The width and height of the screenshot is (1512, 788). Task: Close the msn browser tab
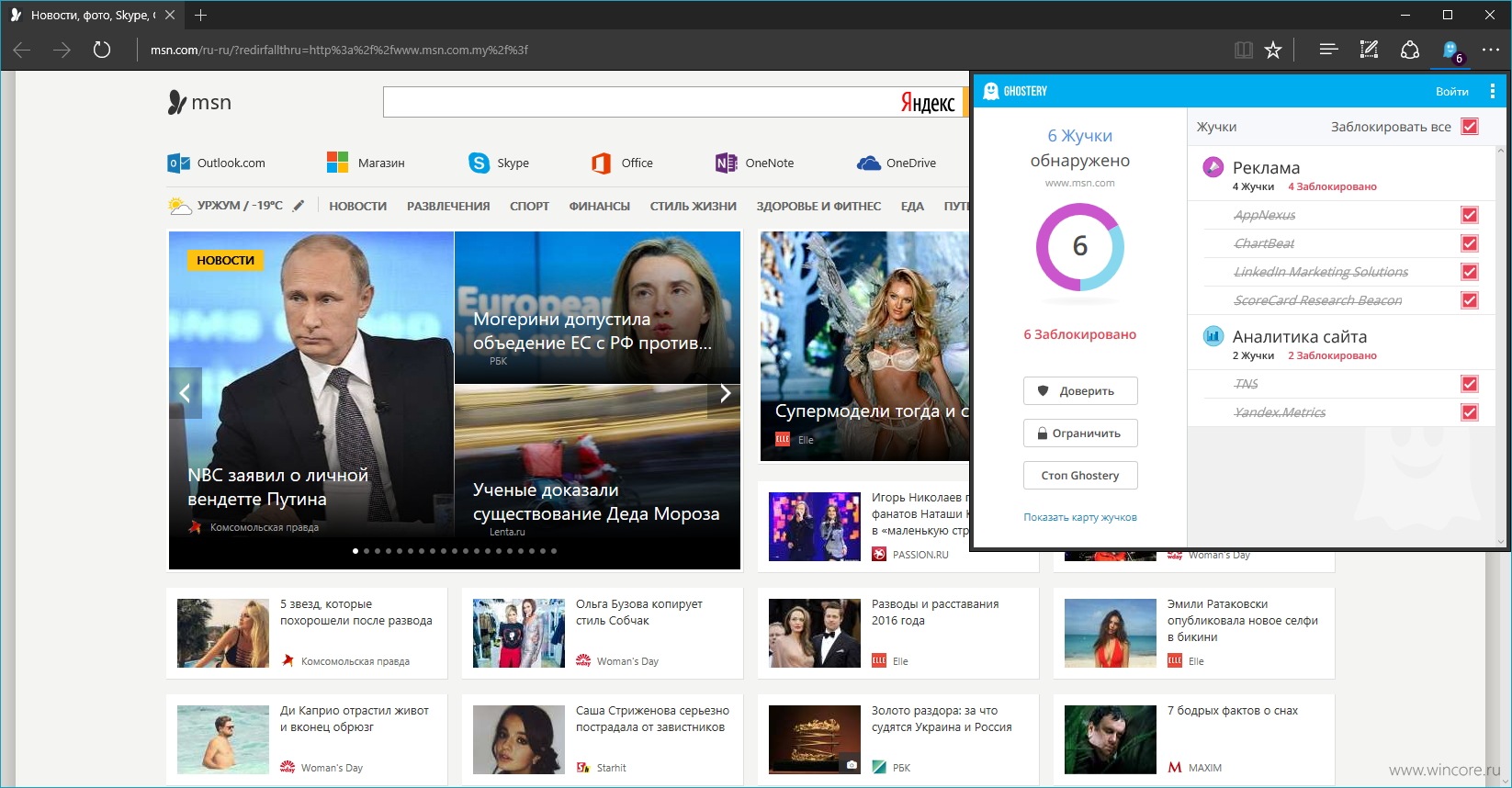[x=170, y=15]
